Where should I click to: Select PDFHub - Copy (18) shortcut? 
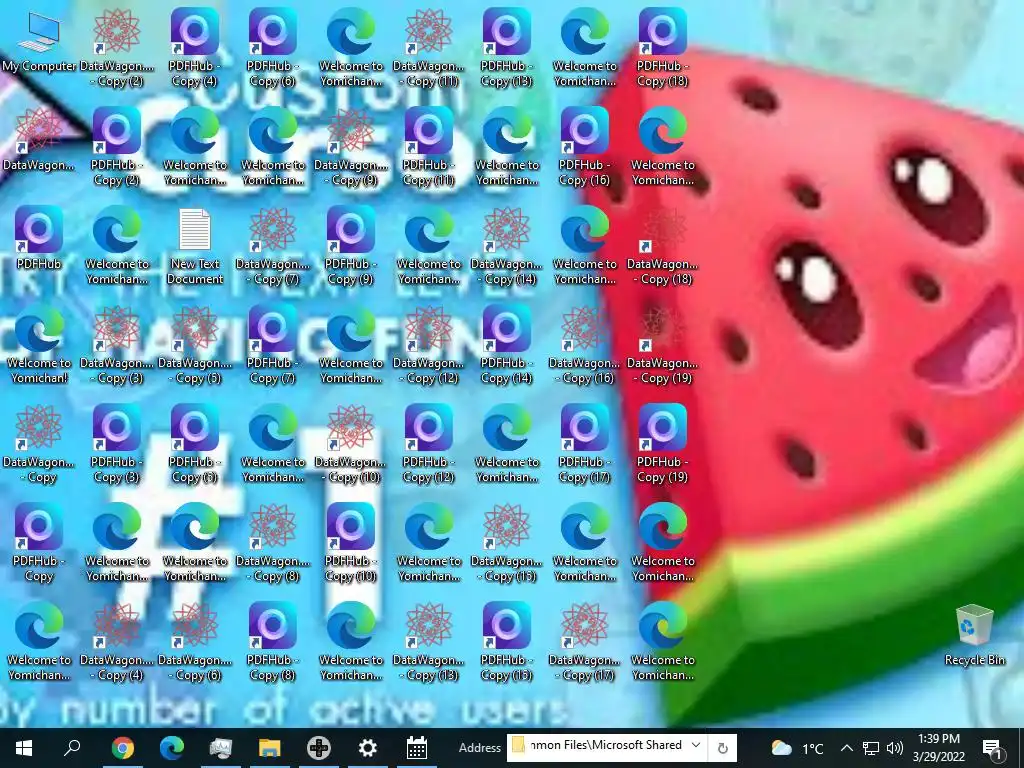tap(662, 49)
